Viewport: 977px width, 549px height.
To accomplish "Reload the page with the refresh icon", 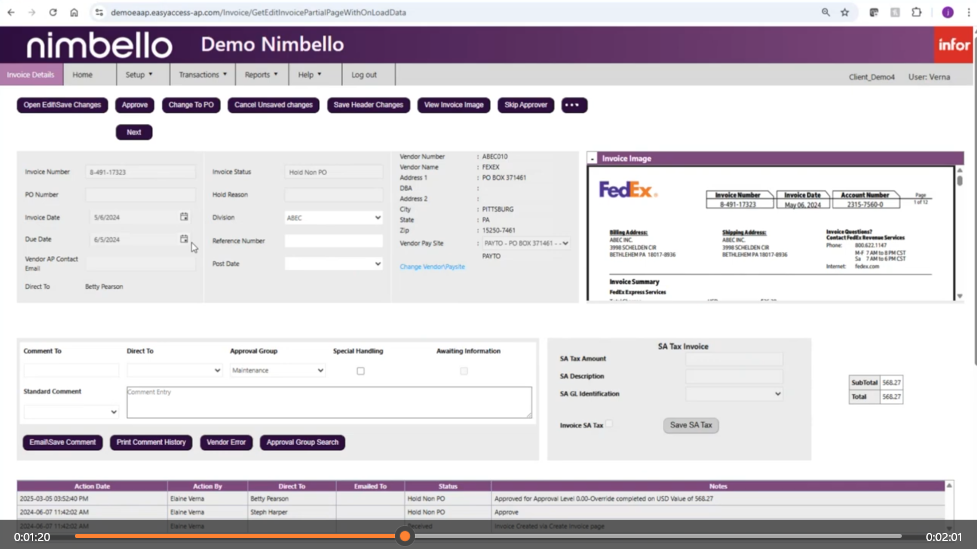I will pyautogui.click(x=53, y=12).
